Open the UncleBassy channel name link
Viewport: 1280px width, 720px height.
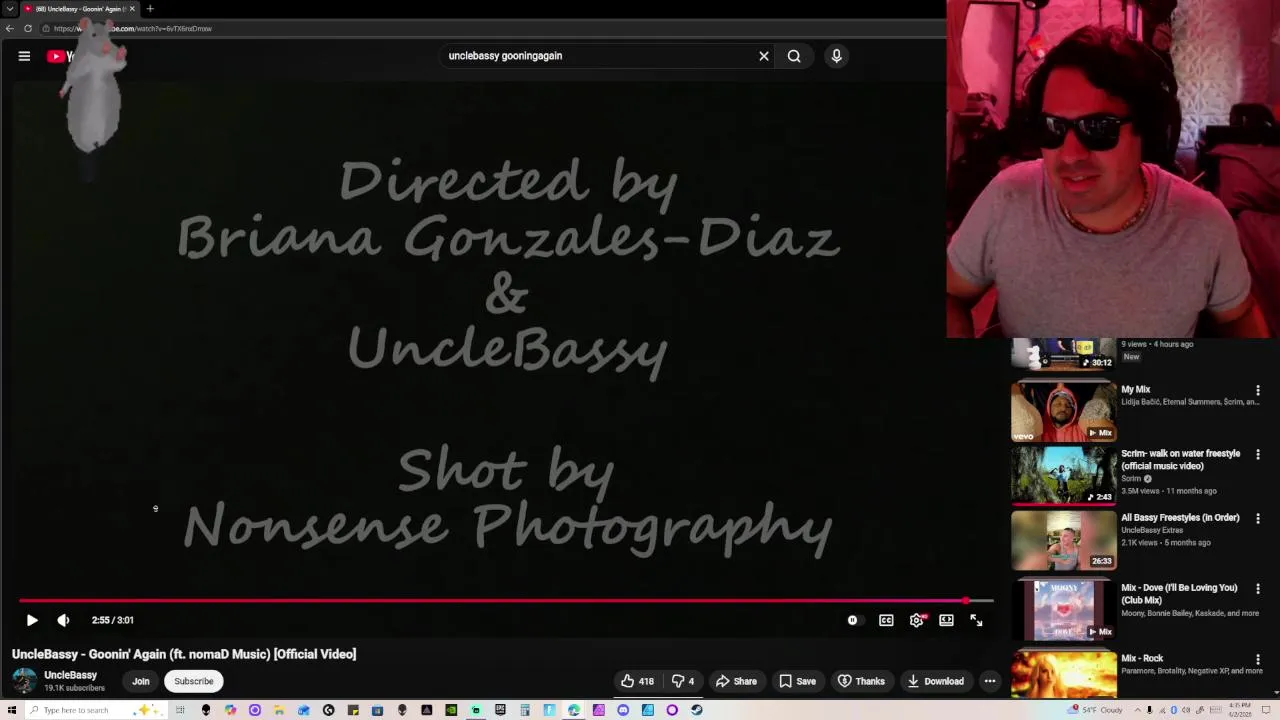70,675
